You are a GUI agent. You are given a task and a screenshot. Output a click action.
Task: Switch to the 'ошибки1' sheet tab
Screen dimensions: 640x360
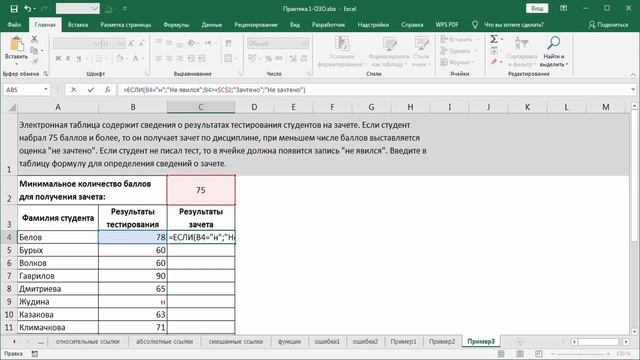point(327,341)
